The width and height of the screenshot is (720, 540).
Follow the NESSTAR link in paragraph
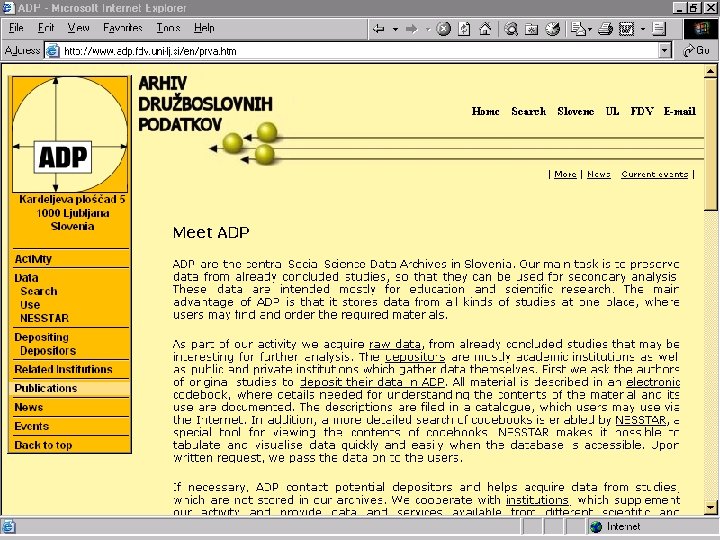click(x=641, y=420)
